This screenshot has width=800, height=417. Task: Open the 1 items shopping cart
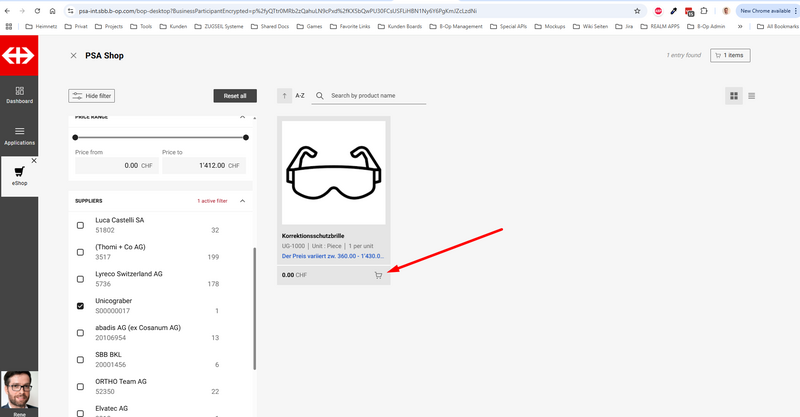point(729,56)
